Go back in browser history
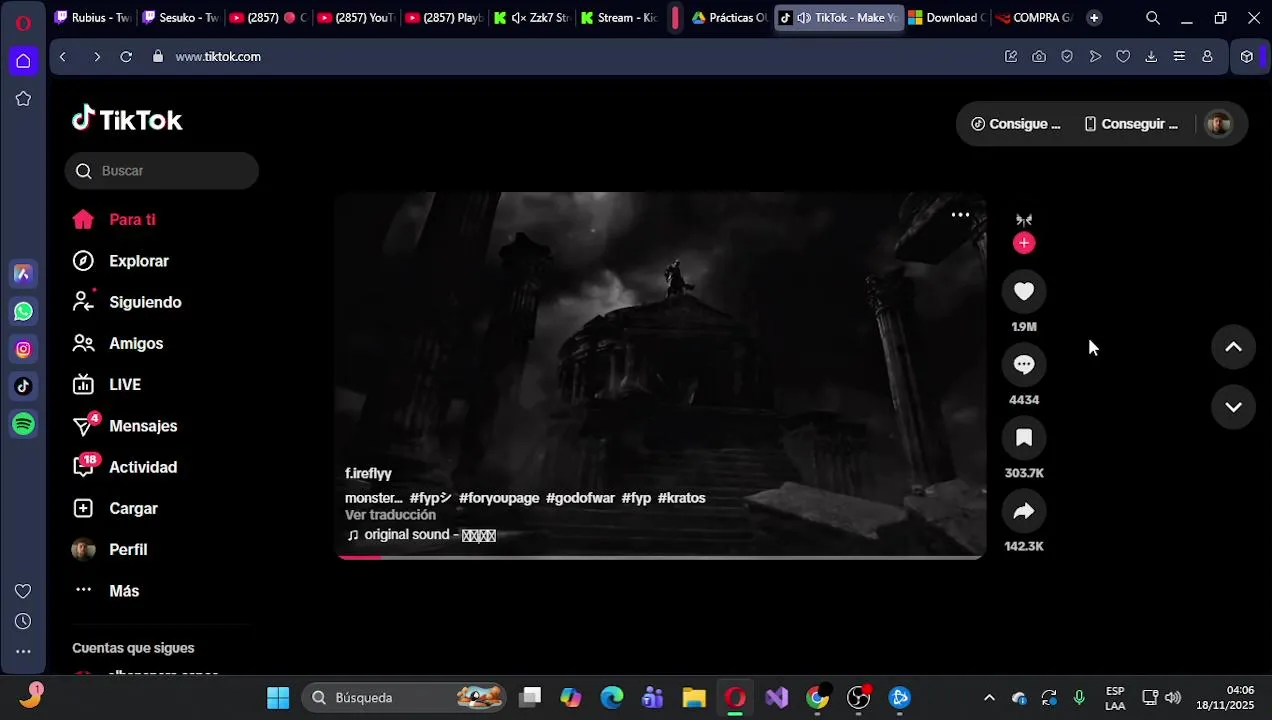1272x720 pixels. click(x=63, y=57)
